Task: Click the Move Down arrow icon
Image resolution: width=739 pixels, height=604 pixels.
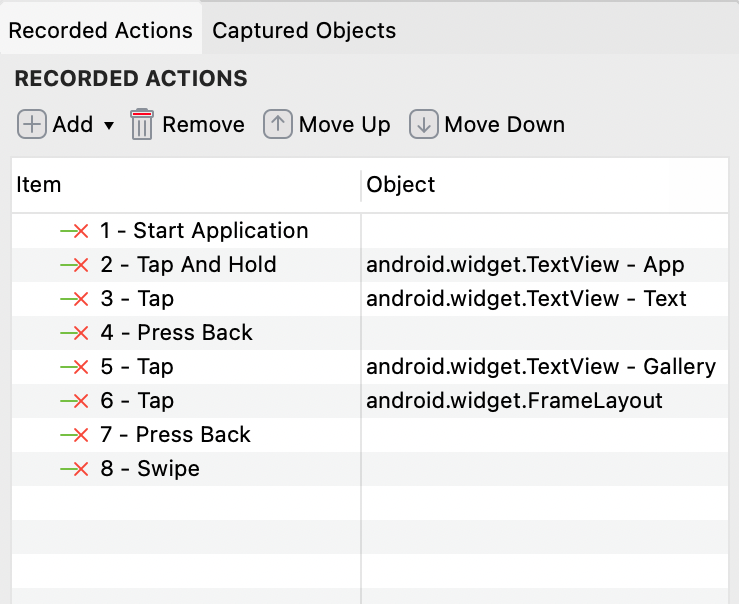Action: (x=423, y=125)
